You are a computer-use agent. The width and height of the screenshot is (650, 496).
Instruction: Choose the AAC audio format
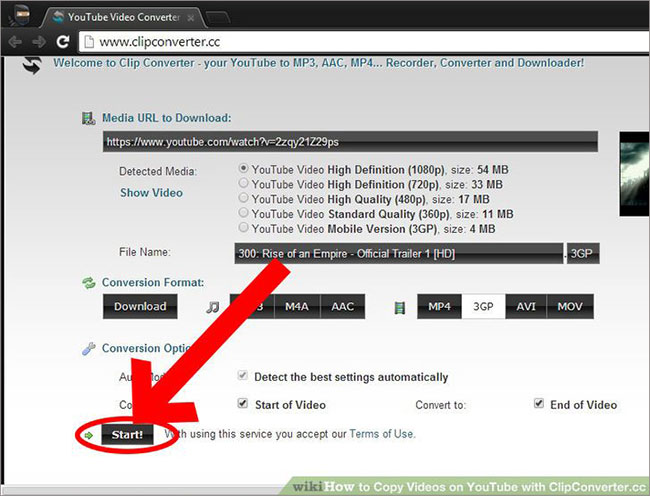click(342, 306)
